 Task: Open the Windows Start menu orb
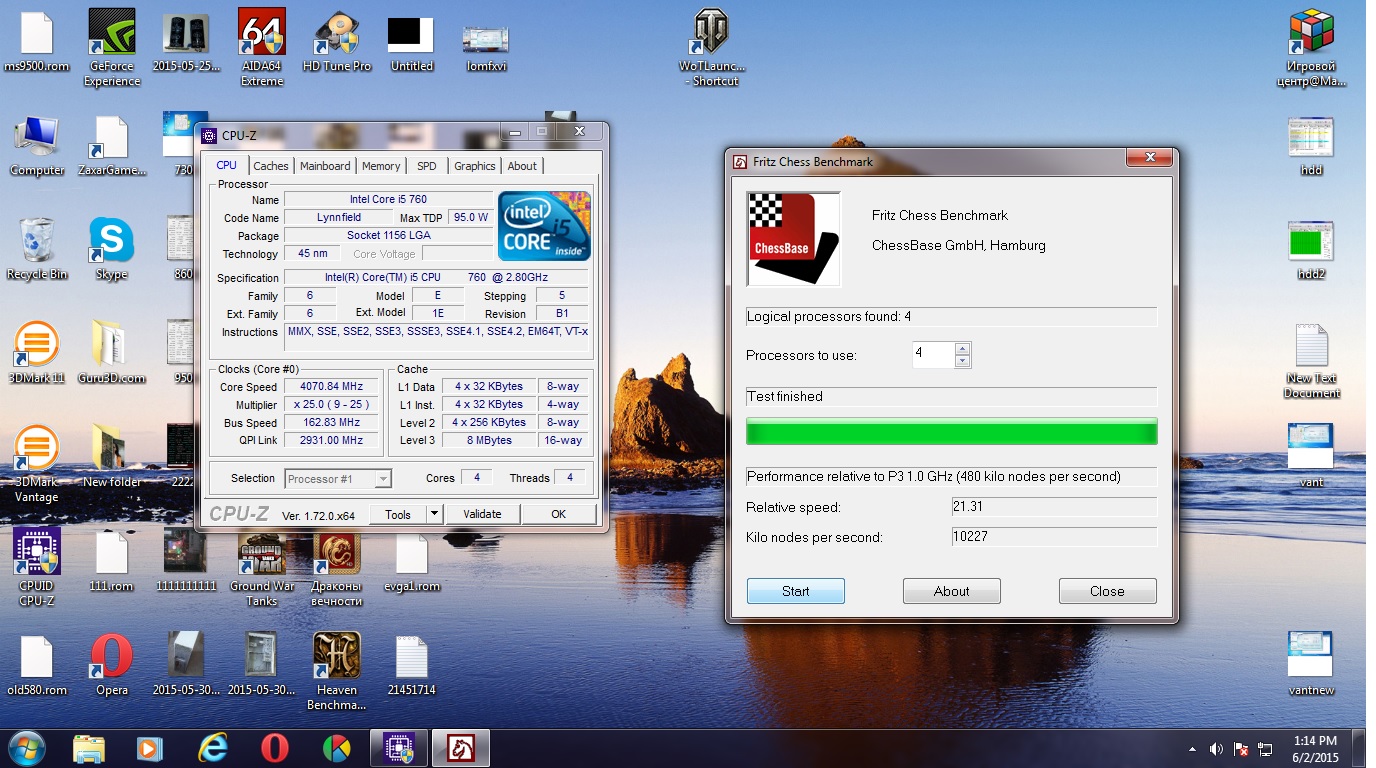tap(27, 748)
